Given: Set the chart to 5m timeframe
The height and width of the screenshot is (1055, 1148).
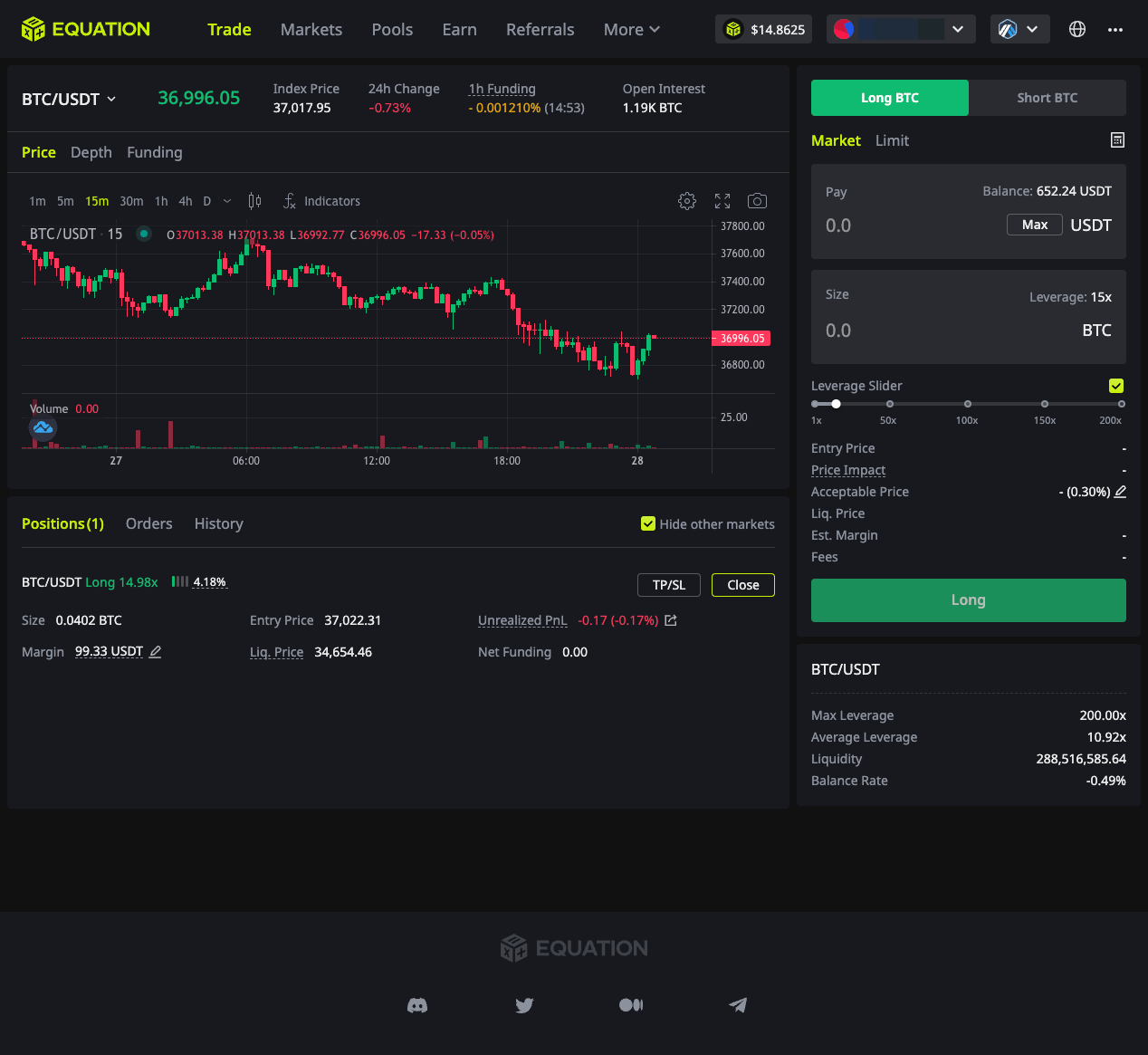Looking at the screenshot, I should click(x=65, y=201).
